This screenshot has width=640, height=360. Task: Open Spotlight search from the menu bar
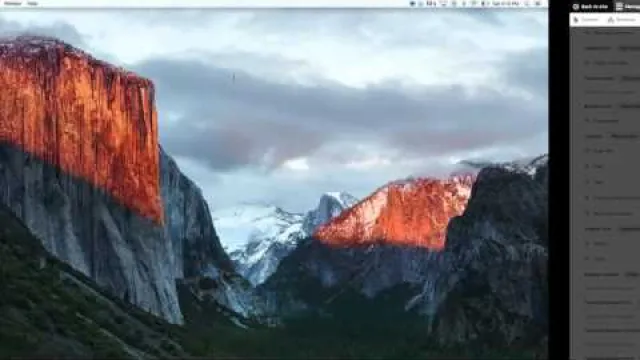point(527,3)
